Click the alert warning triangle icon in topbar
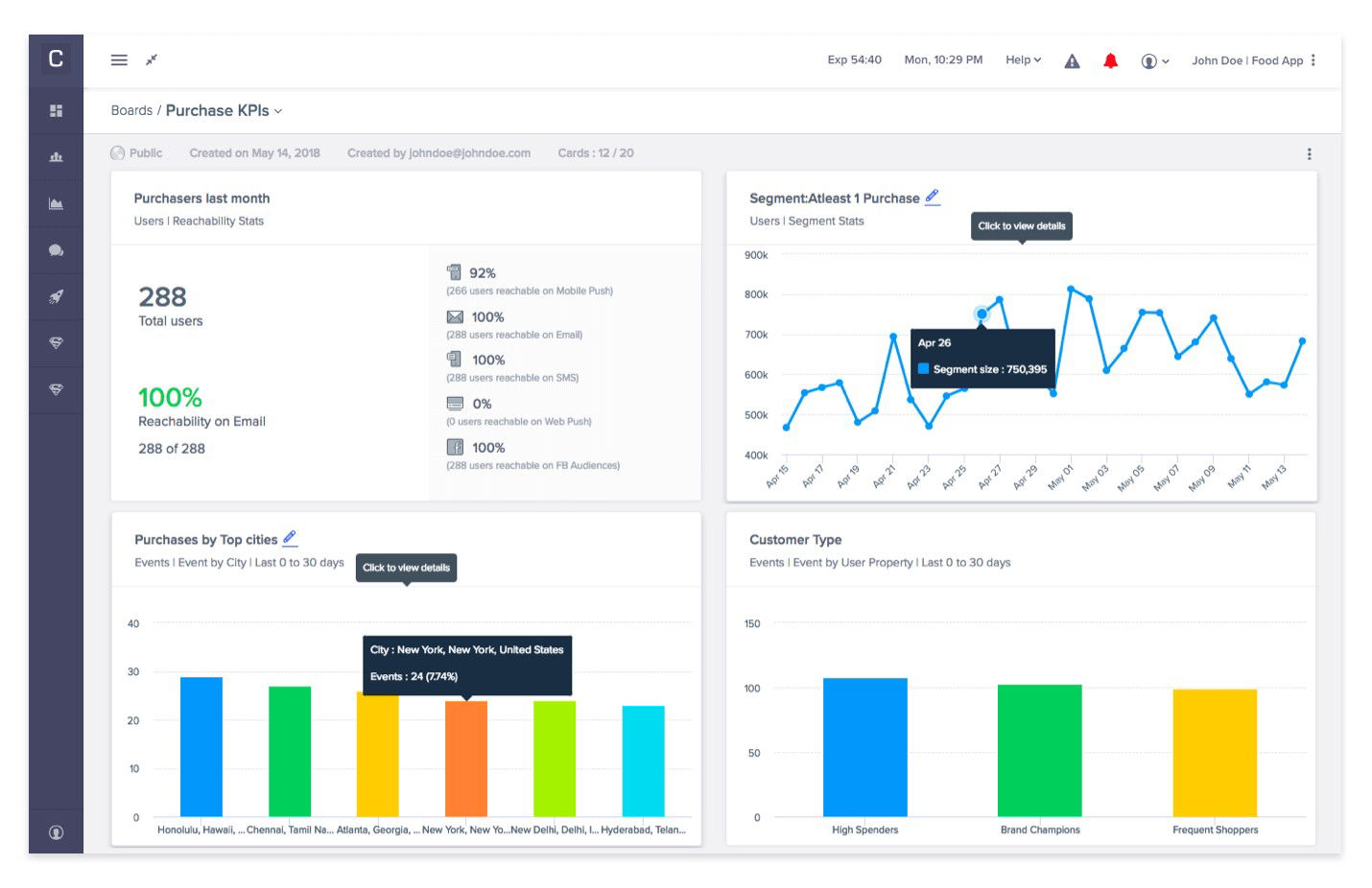Viewport: 1372px width, 888px height. [x=1072, y=59]
